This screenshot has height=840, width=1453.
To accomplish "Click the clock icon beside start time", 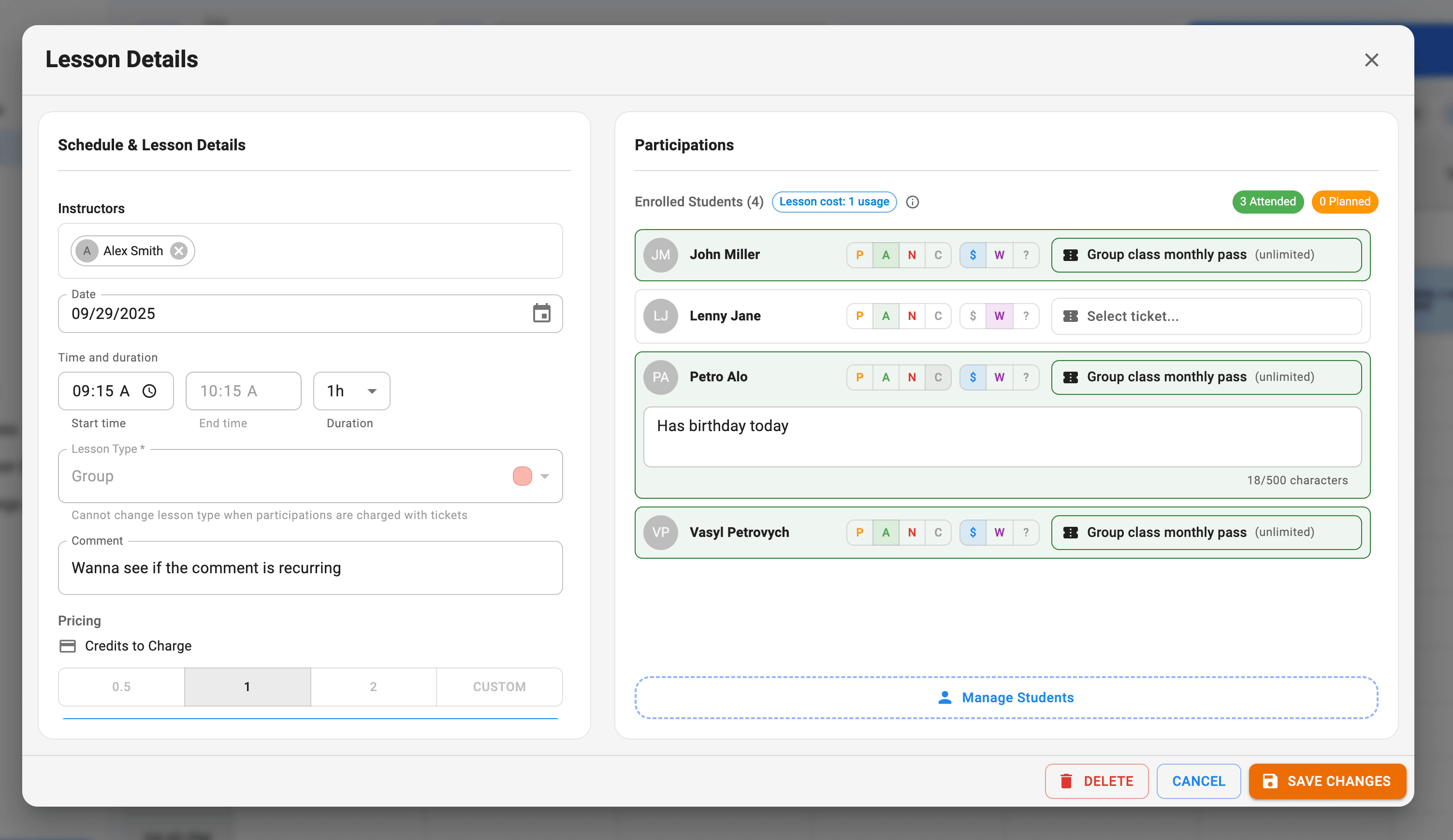I will pos(150,391).
